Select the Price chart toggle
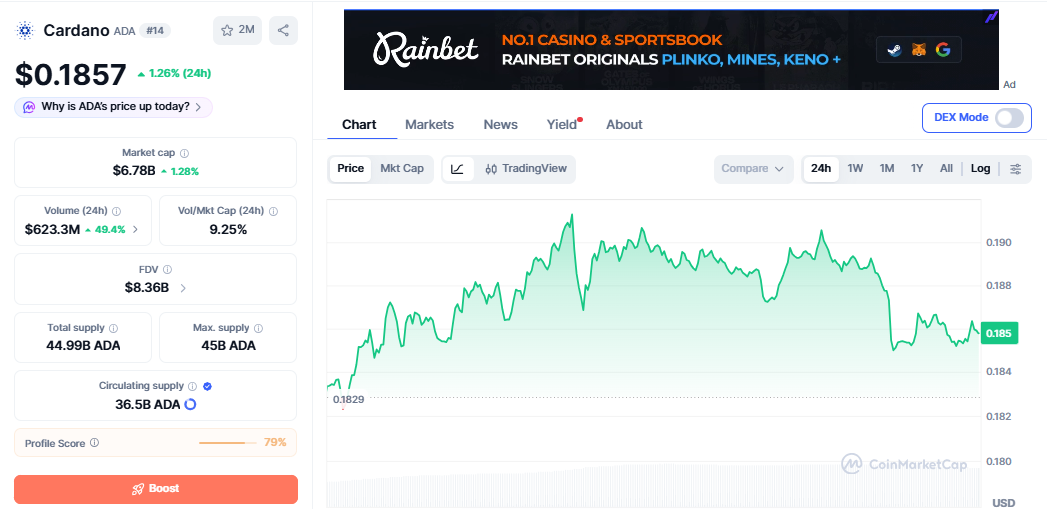1047x509 pixels. click(351, 169)
